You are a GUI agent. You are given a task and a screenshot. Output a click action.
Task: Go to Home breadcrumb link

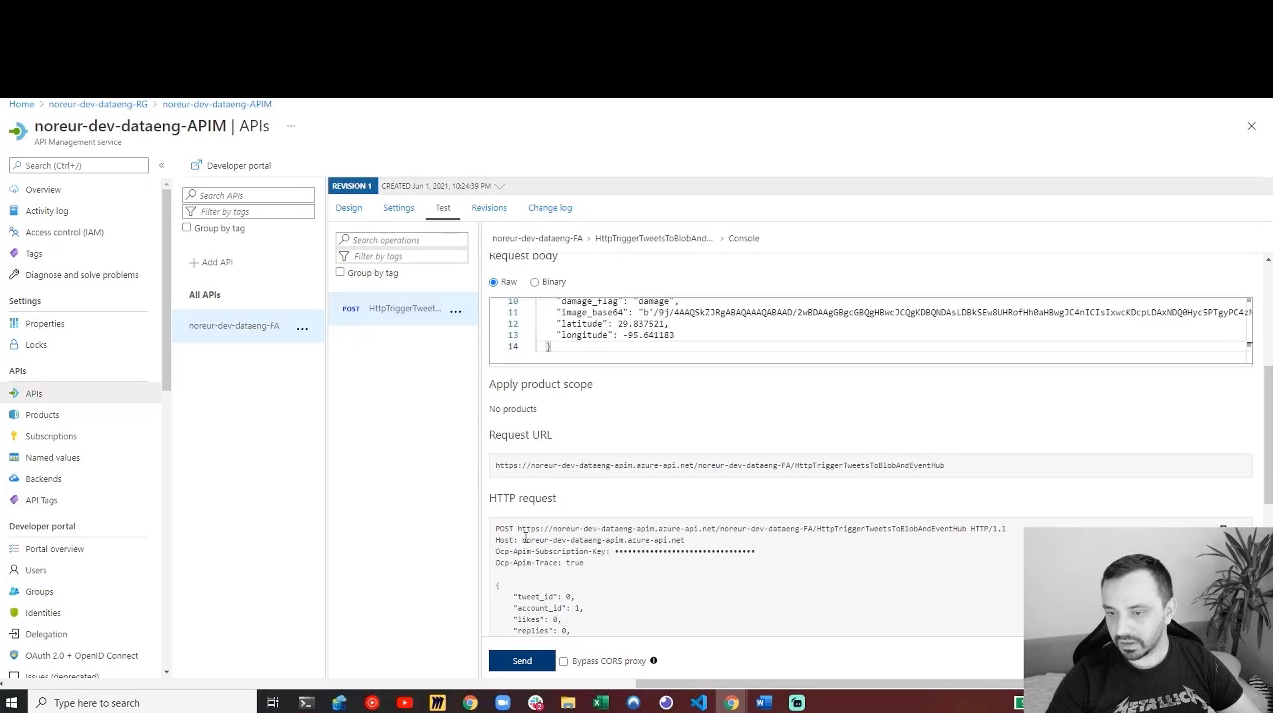[x=22, y=104]
